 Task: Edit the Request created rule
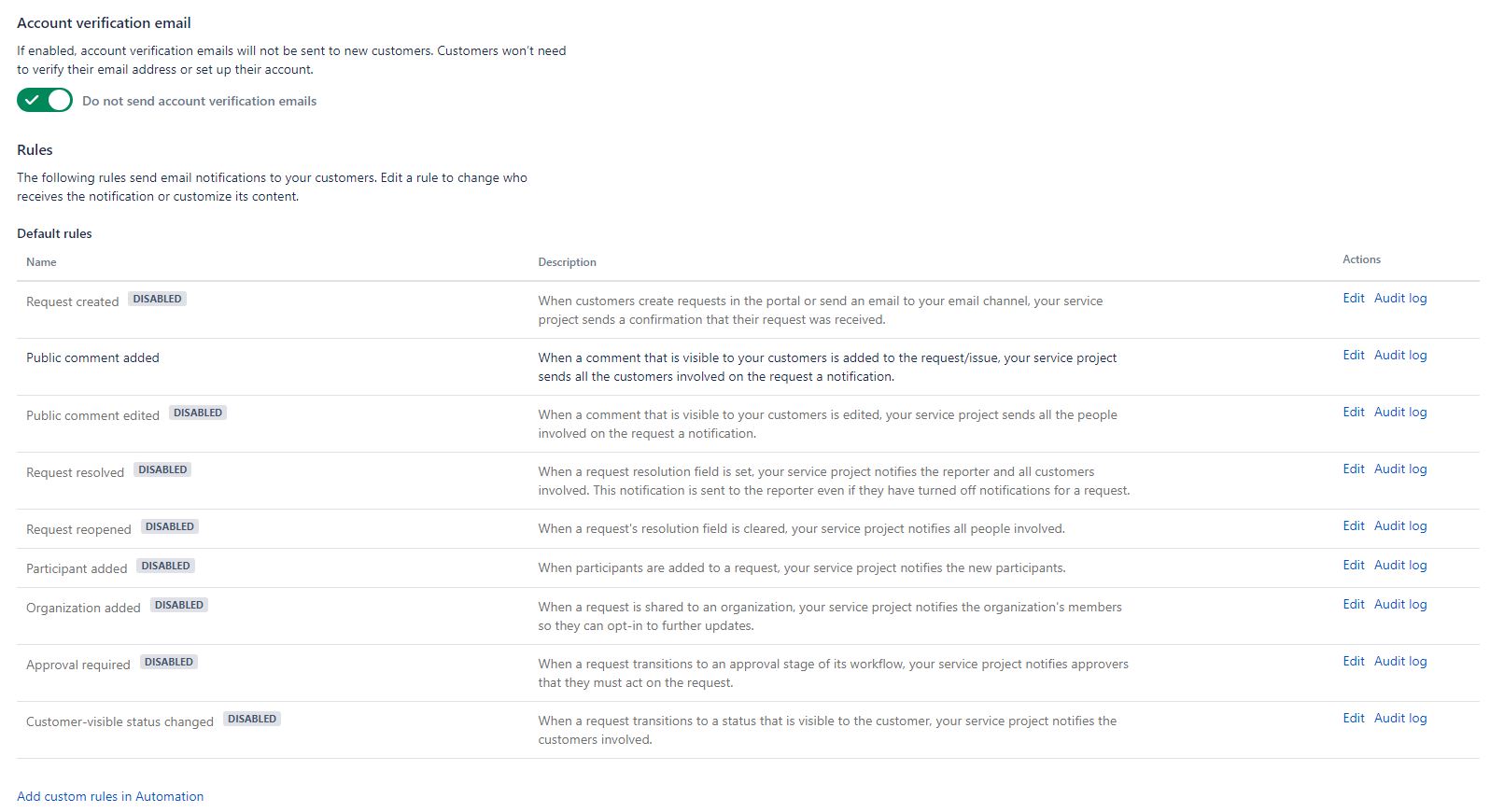click(x=1354, y=298)
